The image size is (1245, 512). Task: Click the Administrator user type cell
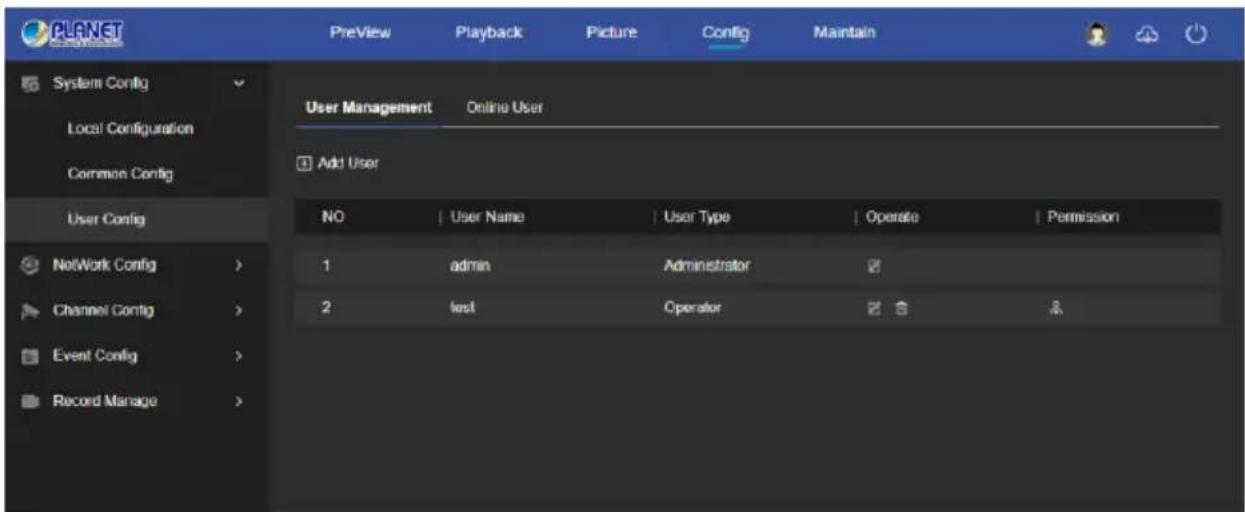(706, 267)
